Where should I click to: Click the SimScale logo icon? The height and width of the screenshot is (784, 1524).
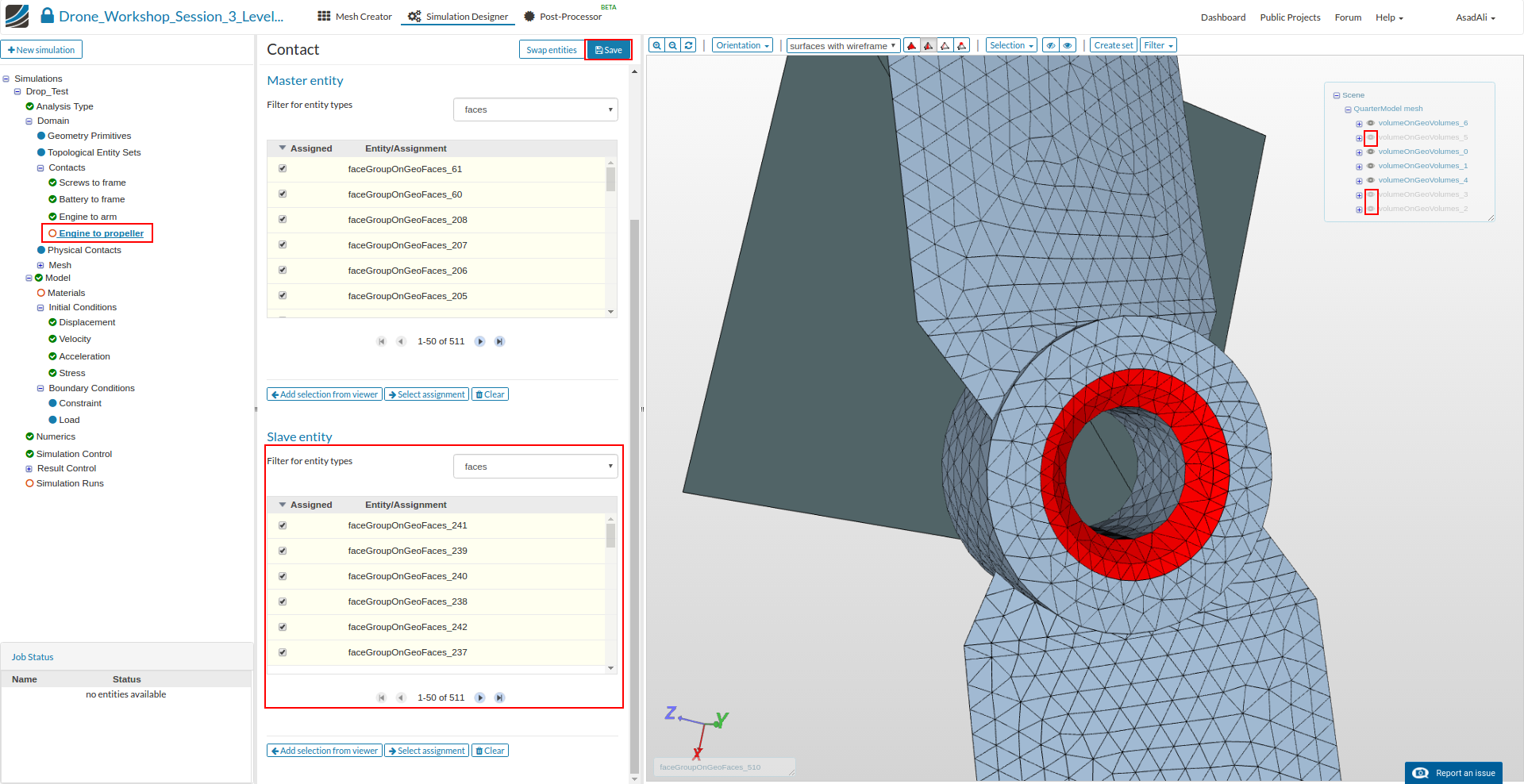[x=17, y=16]
